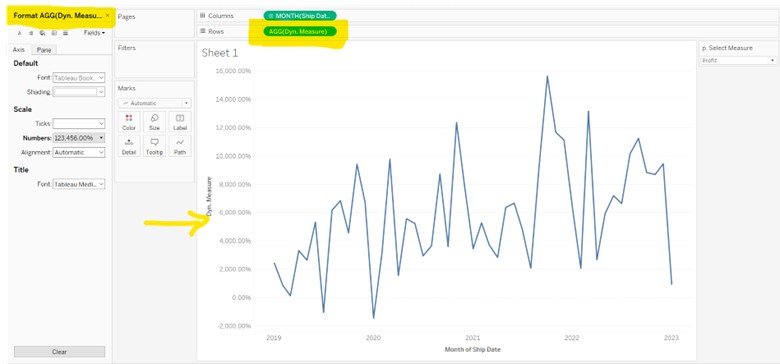Switch to the Axis tab

[x=19, y=50]
